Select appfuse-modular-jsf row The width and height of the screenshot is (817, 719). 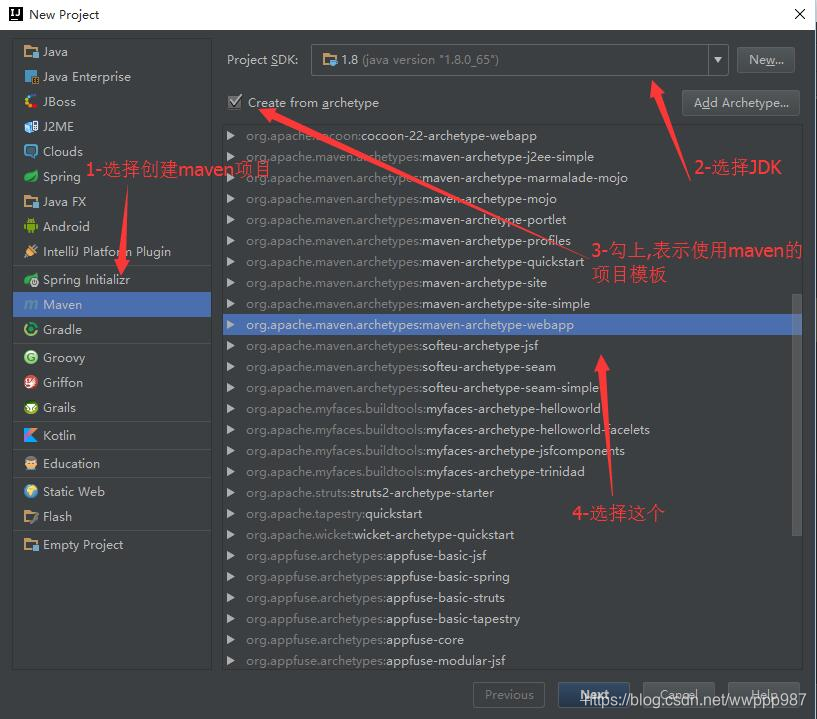point(512,661)
